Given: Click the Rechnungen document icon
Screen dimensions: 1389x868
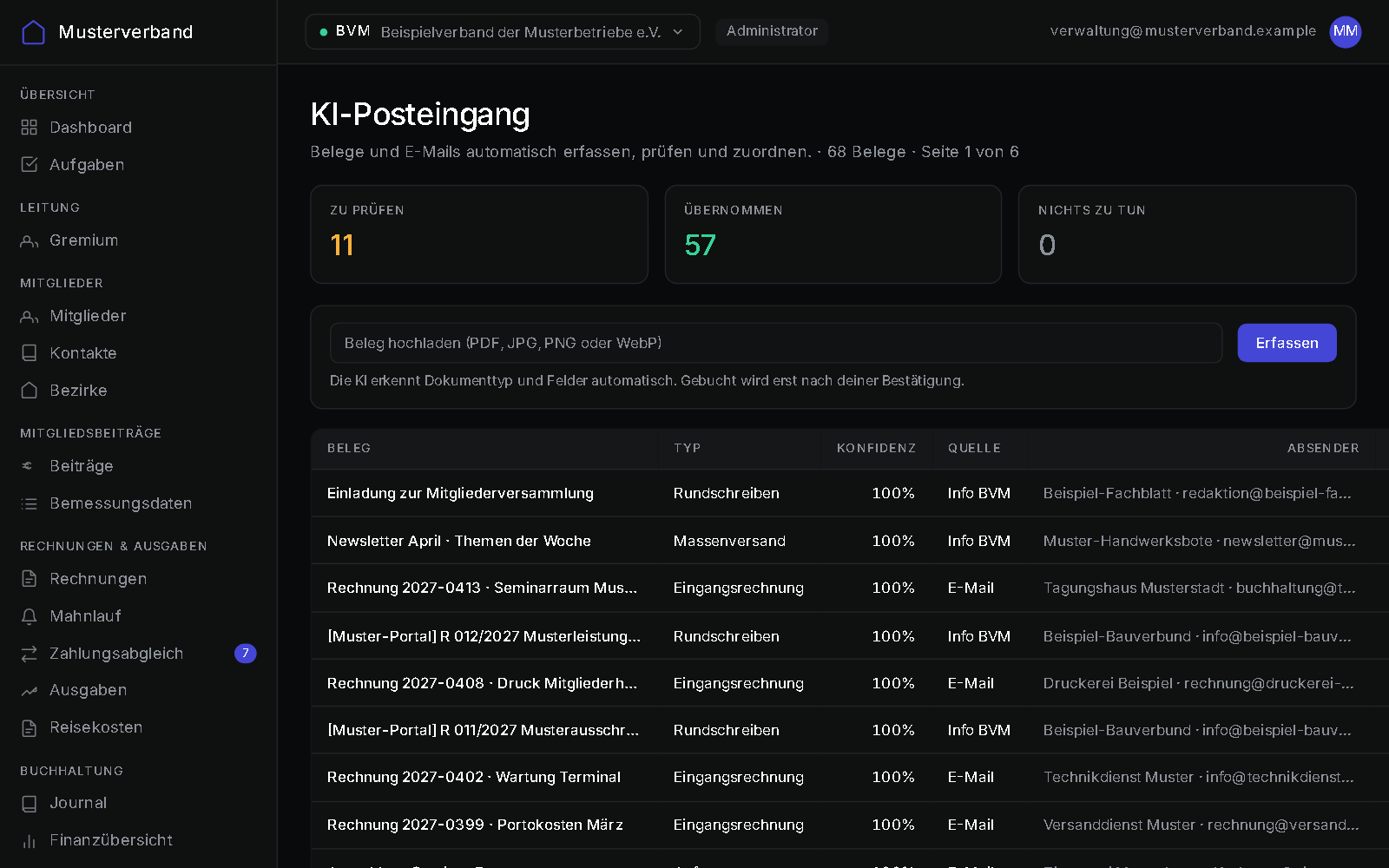Looking at the screenshot, I should (x=30, y=579).
